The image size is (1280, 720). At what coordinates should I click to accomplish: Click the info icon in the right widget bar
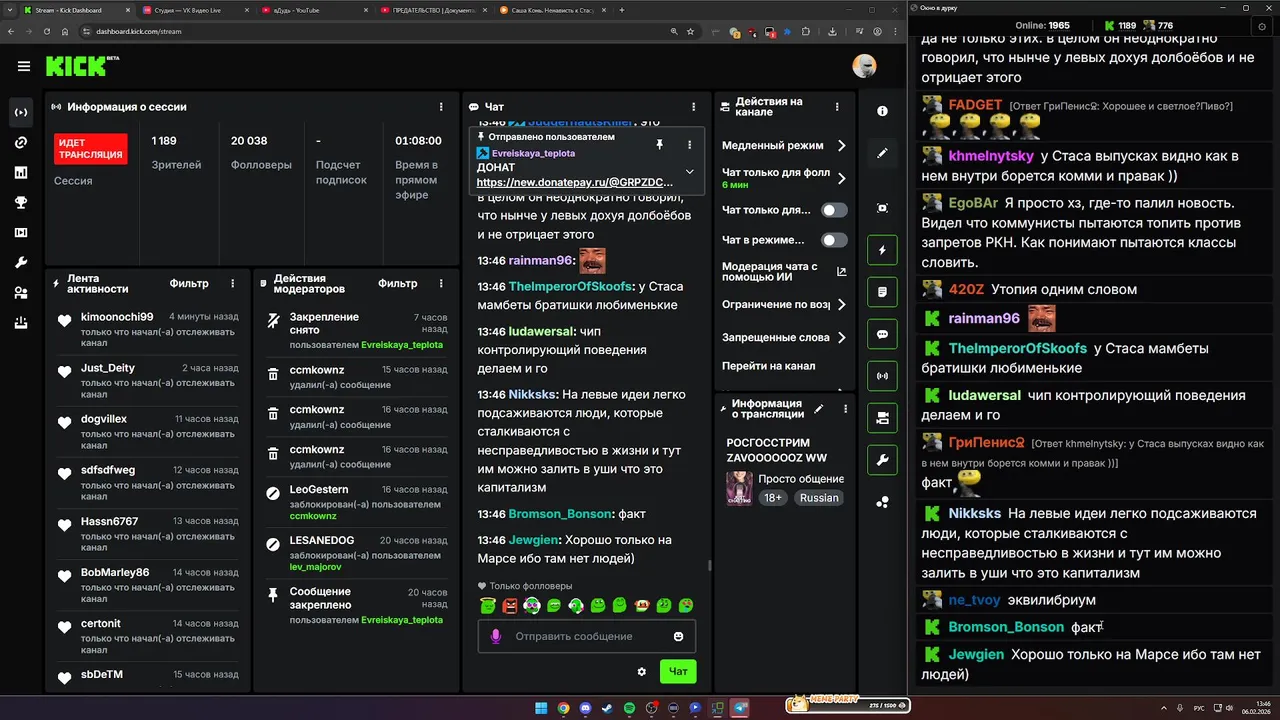coord(882,111)
